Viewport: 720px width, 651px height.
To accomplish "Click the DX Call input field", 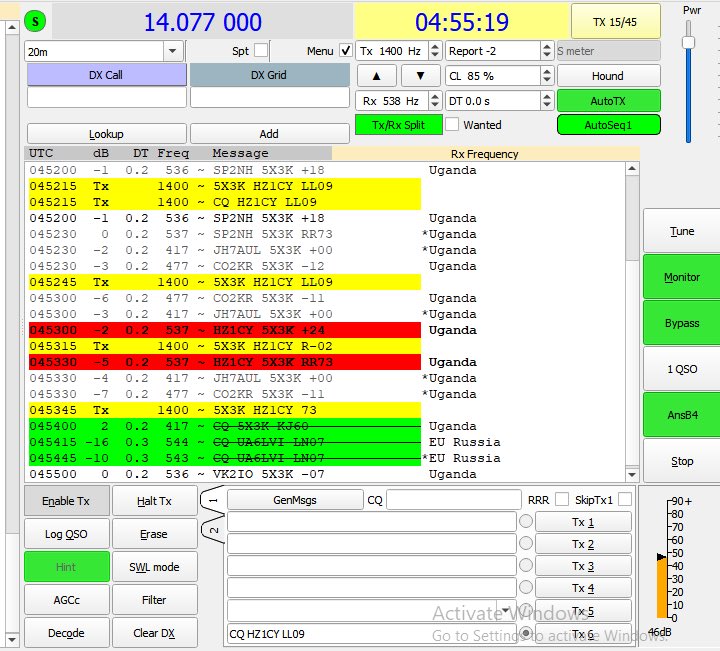I will [107, 97].
